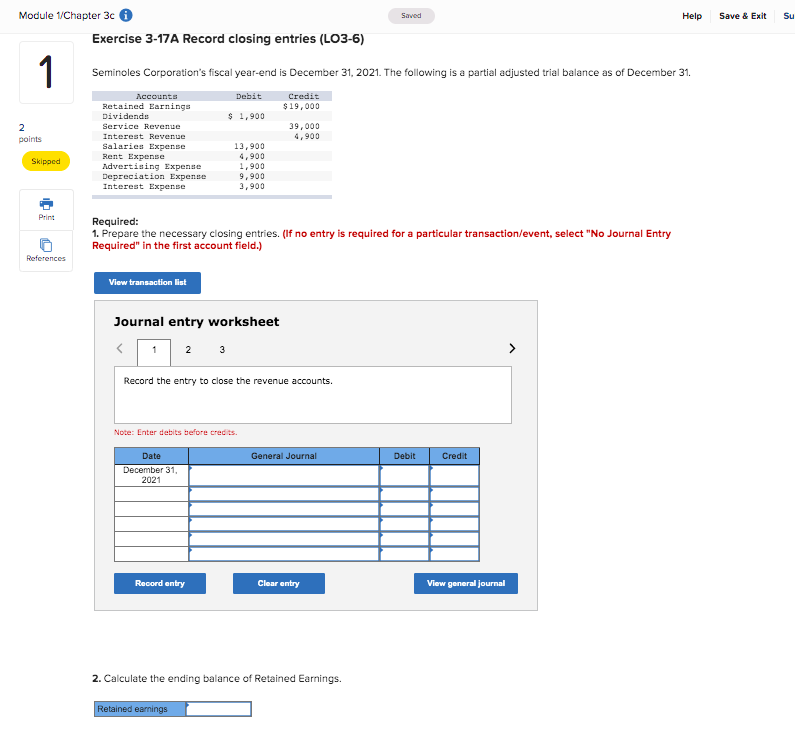The height and width of the screenshot is (742, 795).
Task: Click fifth row Credit cell
Action: (454, 539)
